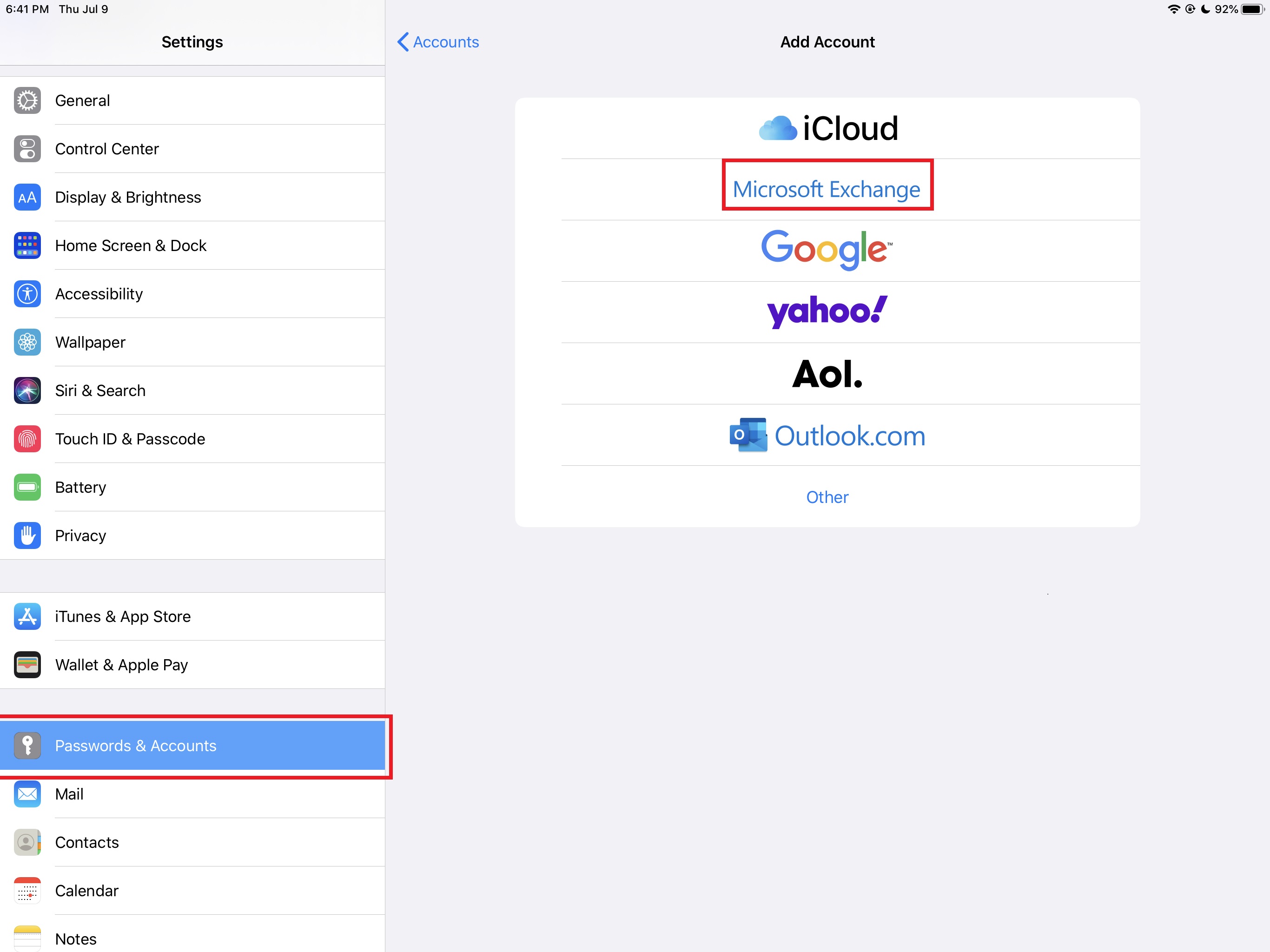Go back using the Accounts chevron
Screen dimensions: 1270x952
403,42
